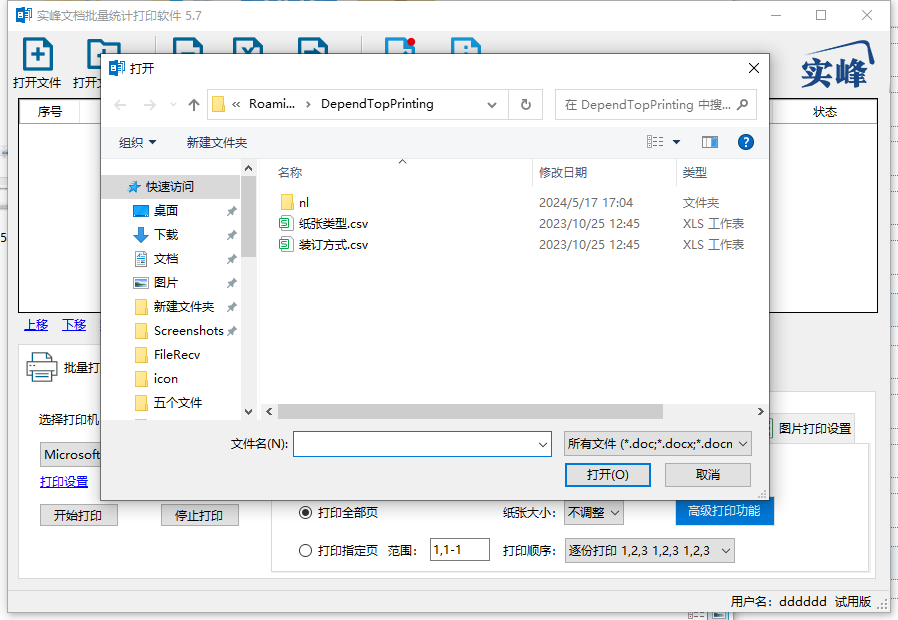Screen dimensions: 898x620
Task: Navigate back in the open dialog
Action: [x=120, y=105]
